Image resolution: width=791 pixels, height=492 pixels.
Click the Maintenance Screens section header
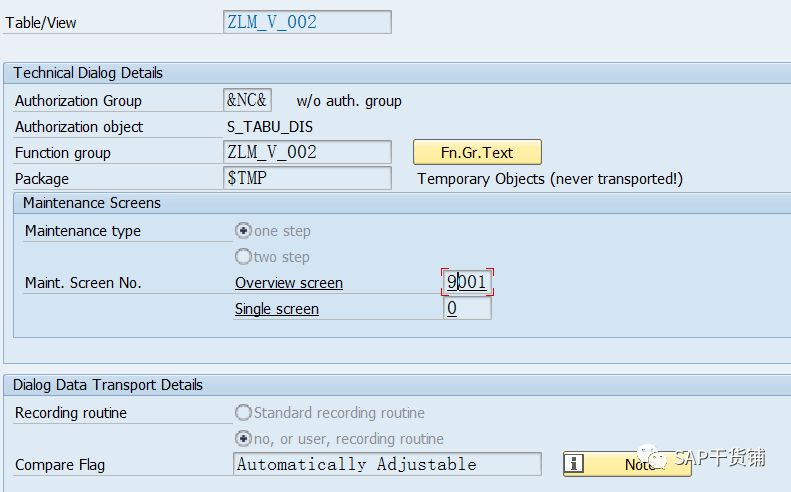[x=92, y=203]
